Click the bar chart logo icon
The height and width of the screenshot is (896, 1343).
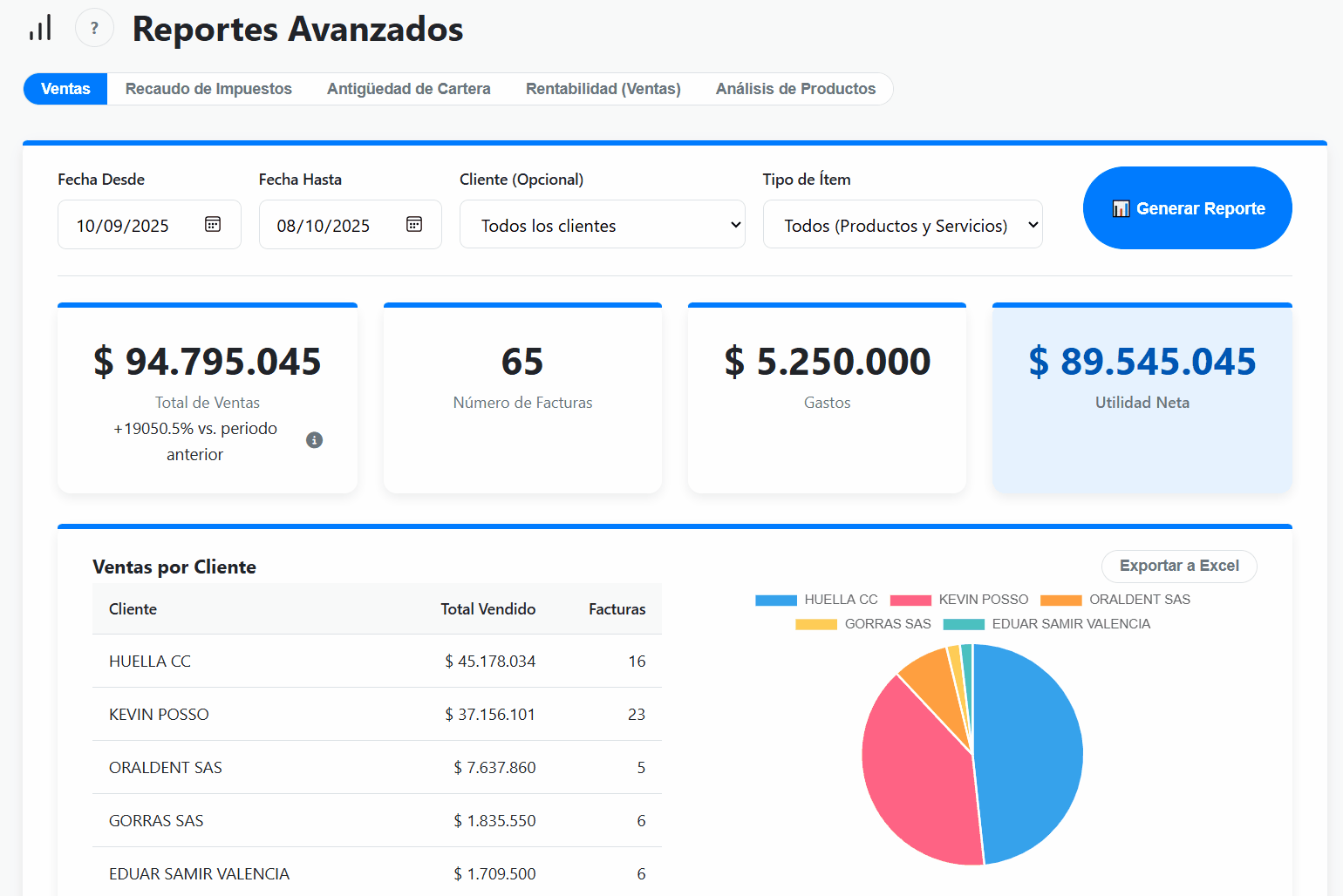point(39,27)
